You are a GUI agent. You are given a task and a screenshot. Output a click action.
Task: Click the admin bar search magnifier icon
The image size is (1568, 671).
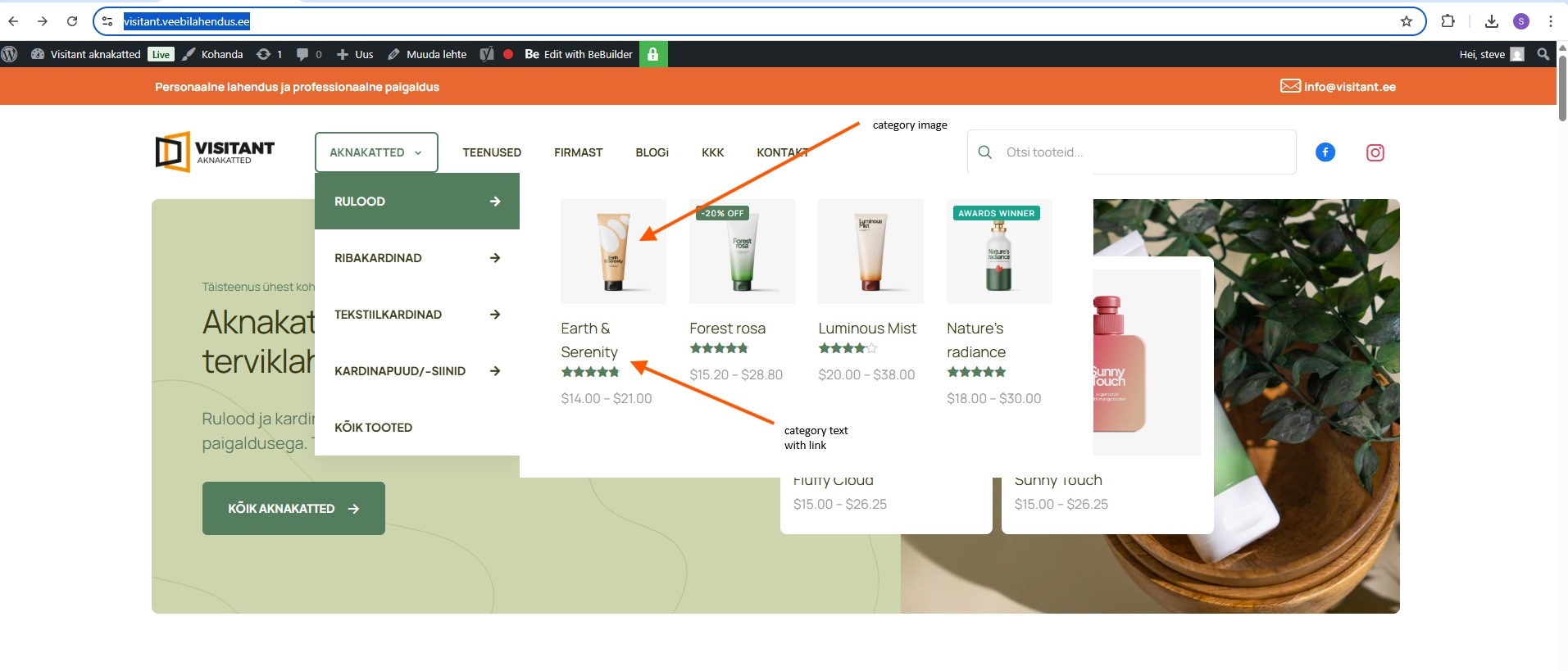[x=1543, y=54]
